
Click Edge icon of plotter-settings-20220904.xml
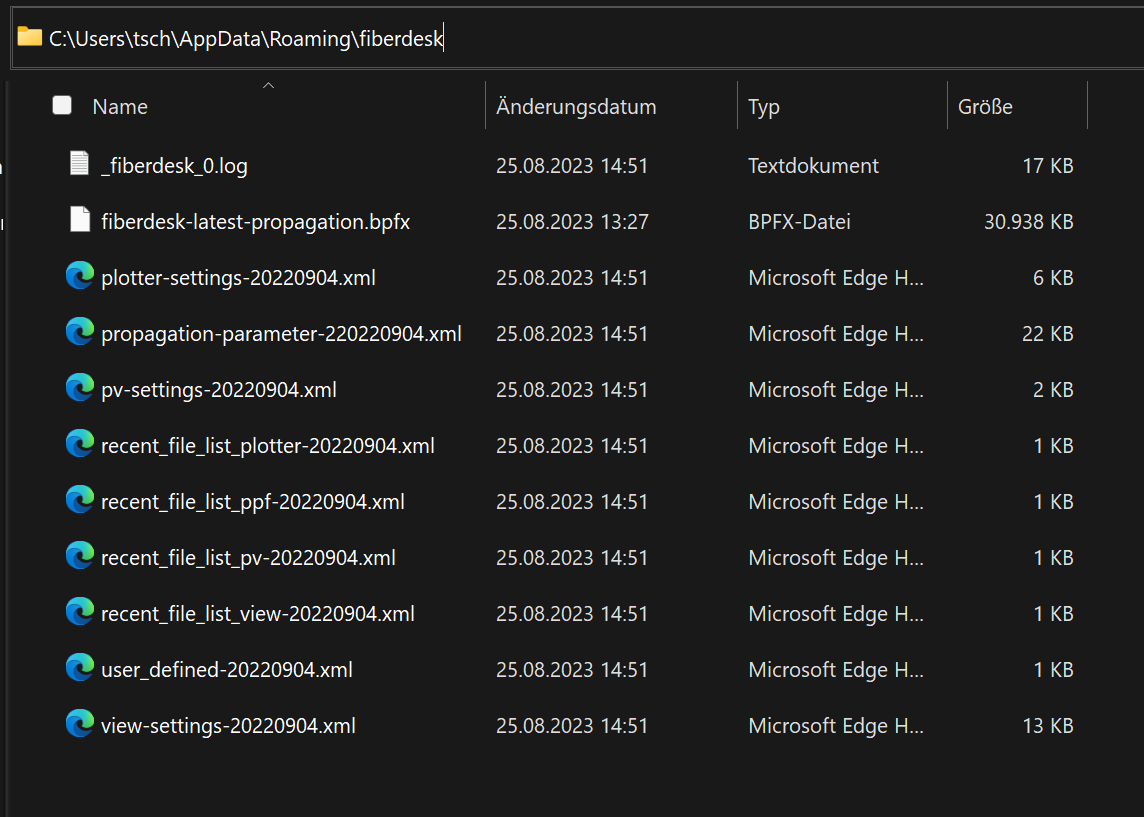coord(80,276)
